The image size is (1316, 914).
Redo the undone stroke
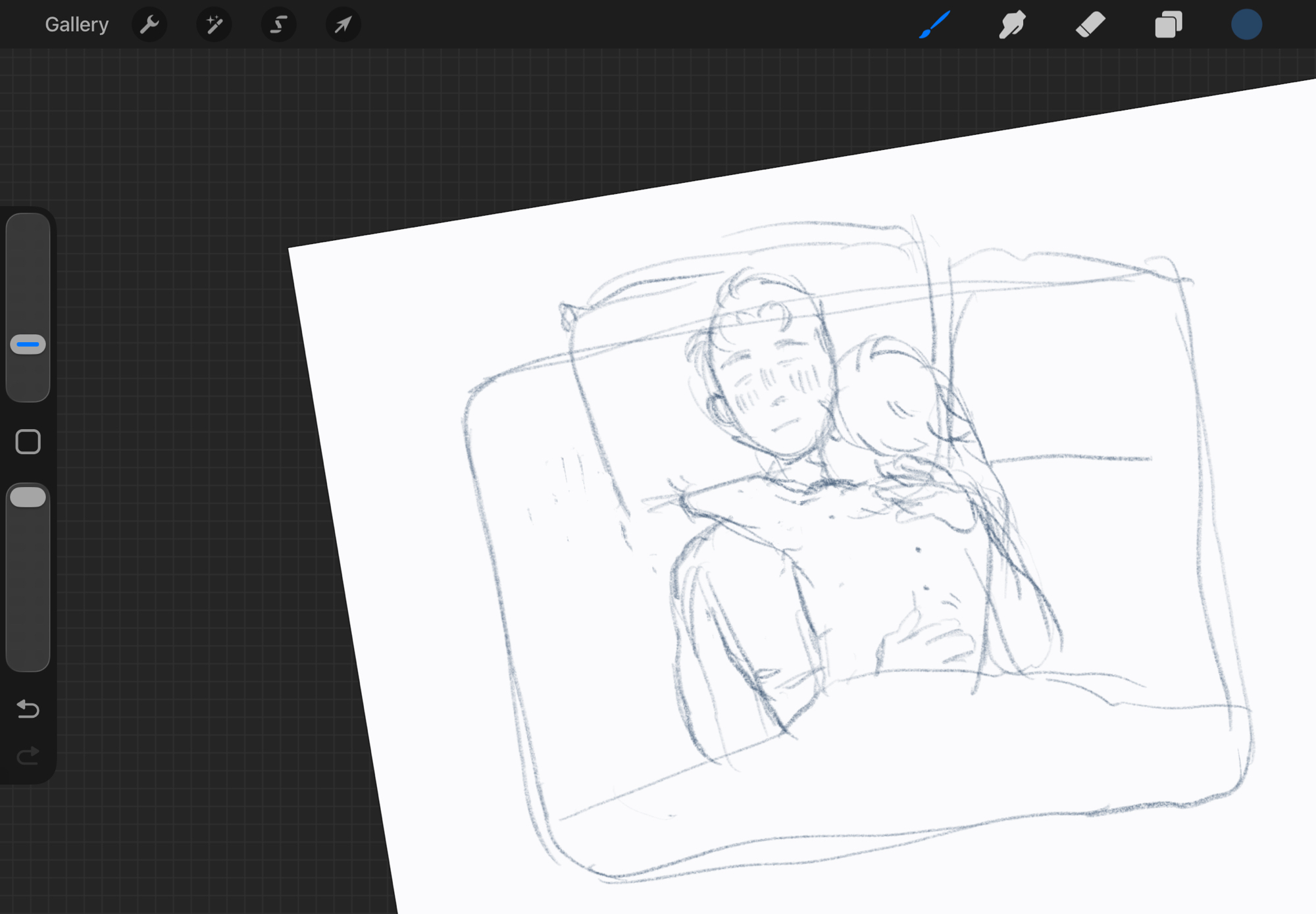[x=28, y=755]
